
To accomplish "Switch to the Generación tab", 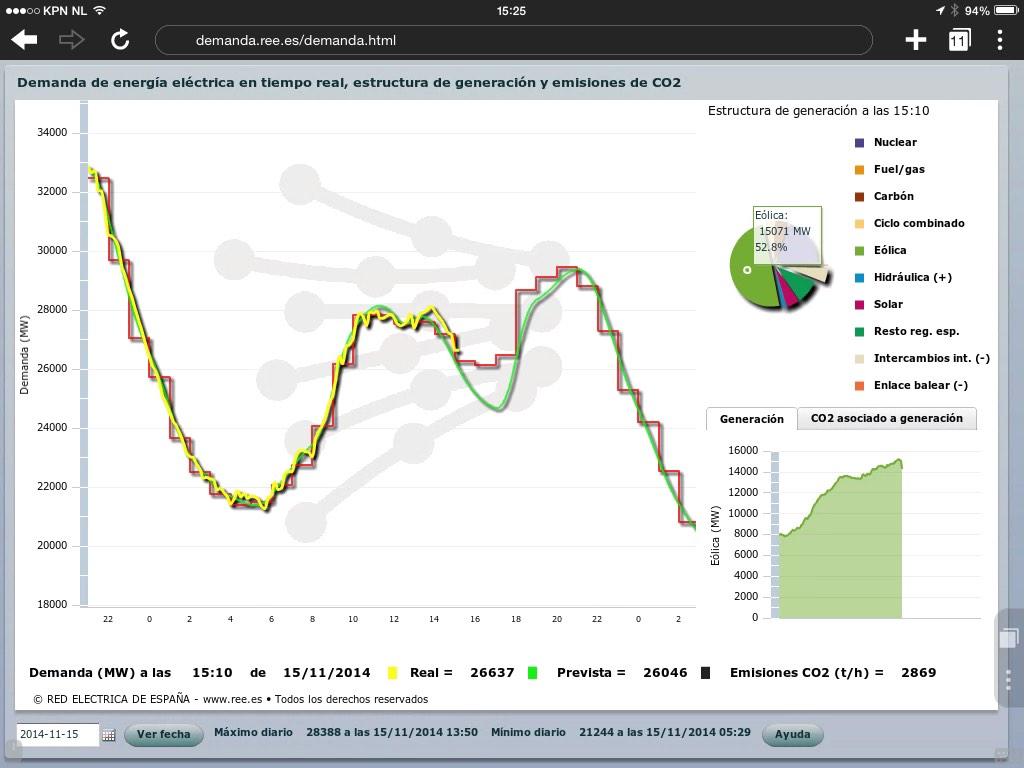I will 752,419.
